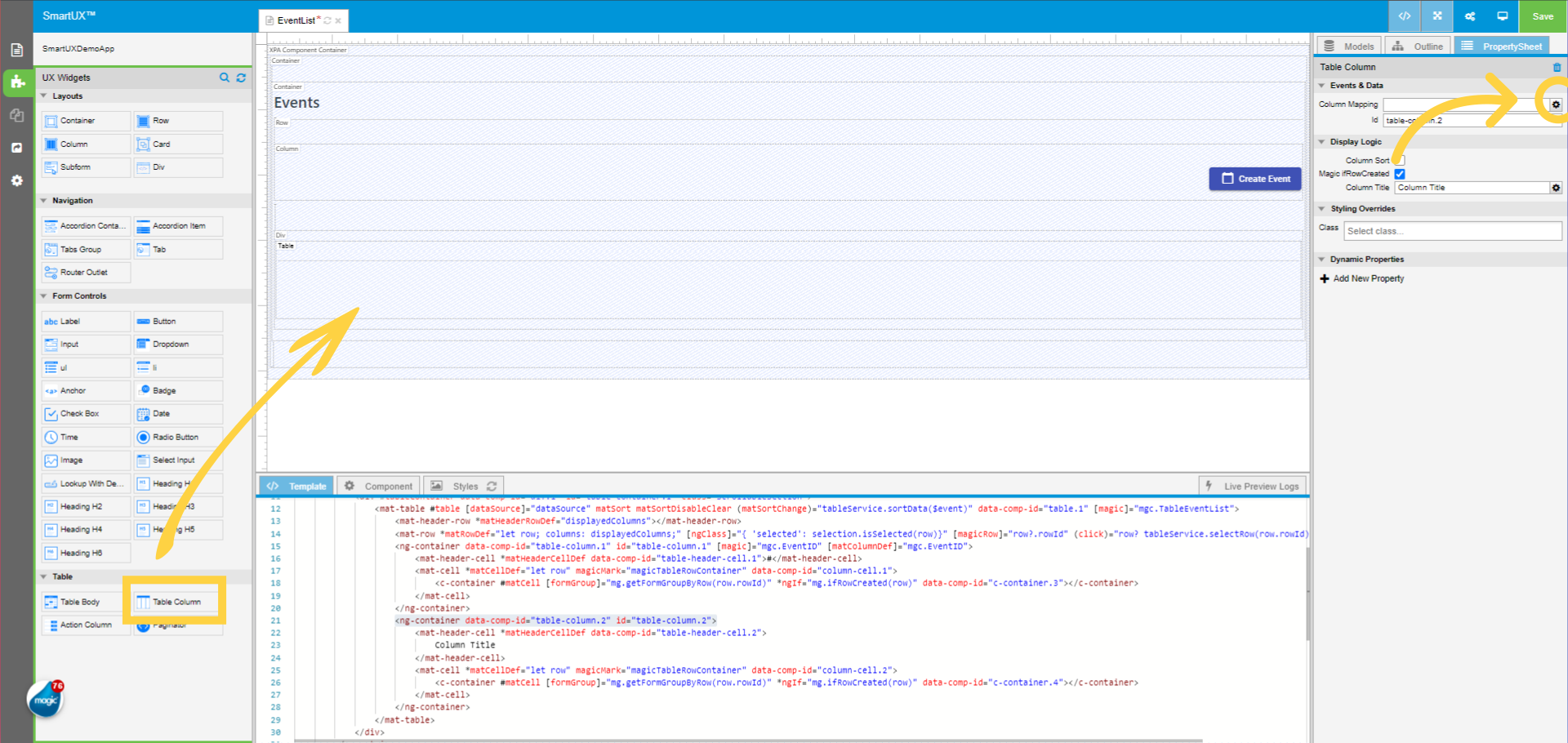Image resolution: width=1568 pixels, height=743 pixels.
Task: Click the search icon in UX Widgets panel
Action: (225, 78)
